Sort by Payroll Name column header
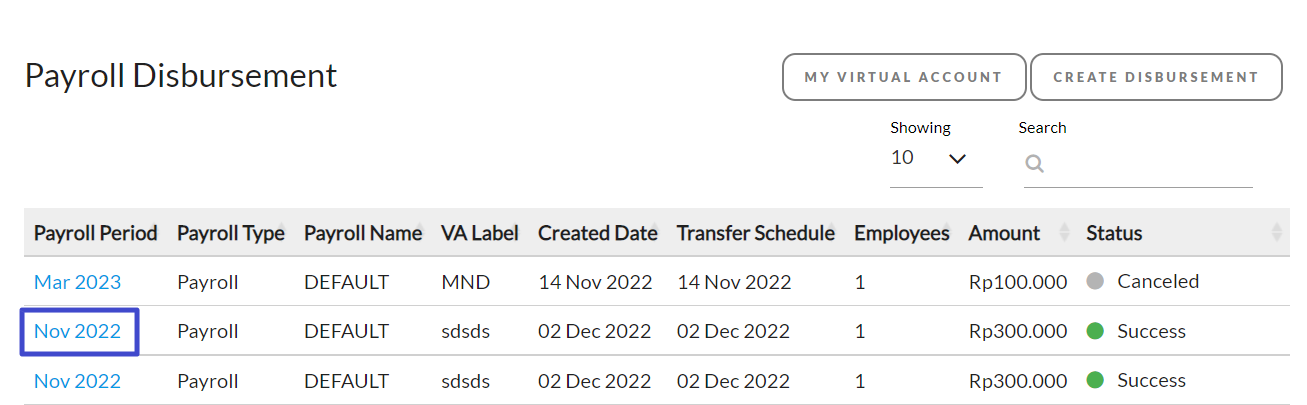This screenshot has width=1307, height=405. (363, 233)
